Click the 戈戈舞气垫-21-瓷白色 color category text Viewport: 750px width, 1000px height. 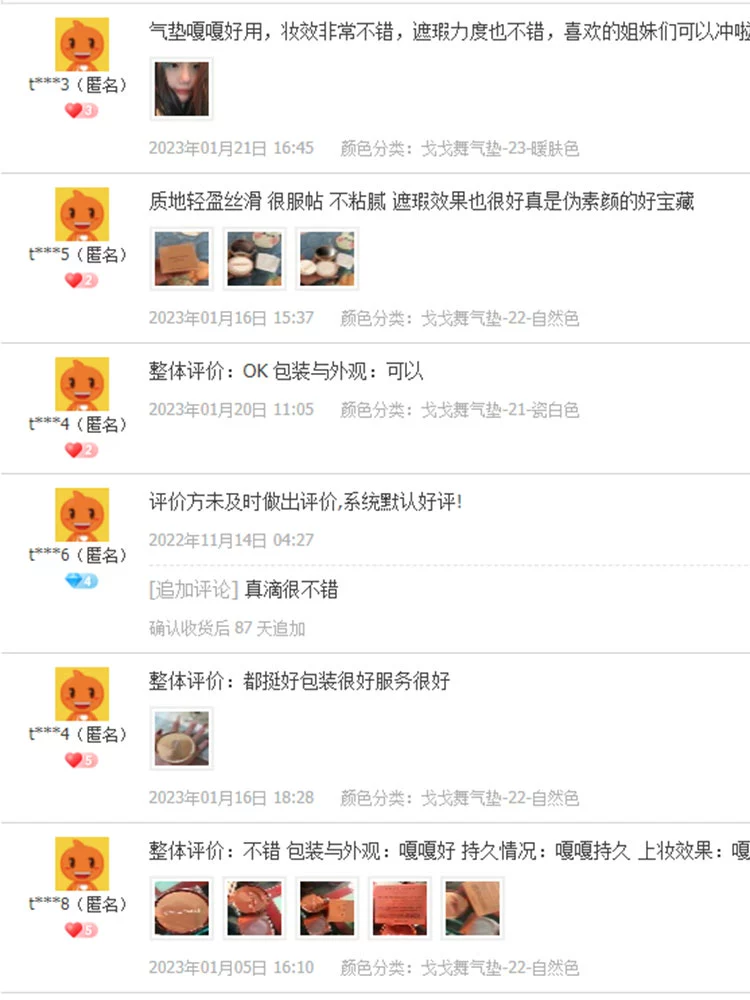pyautogui.click(x=500, y=409)
